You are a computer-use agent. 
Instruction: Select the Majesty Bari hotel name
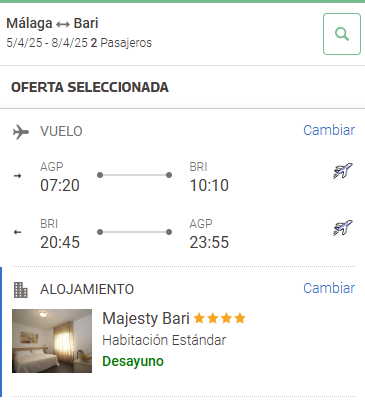146,318
